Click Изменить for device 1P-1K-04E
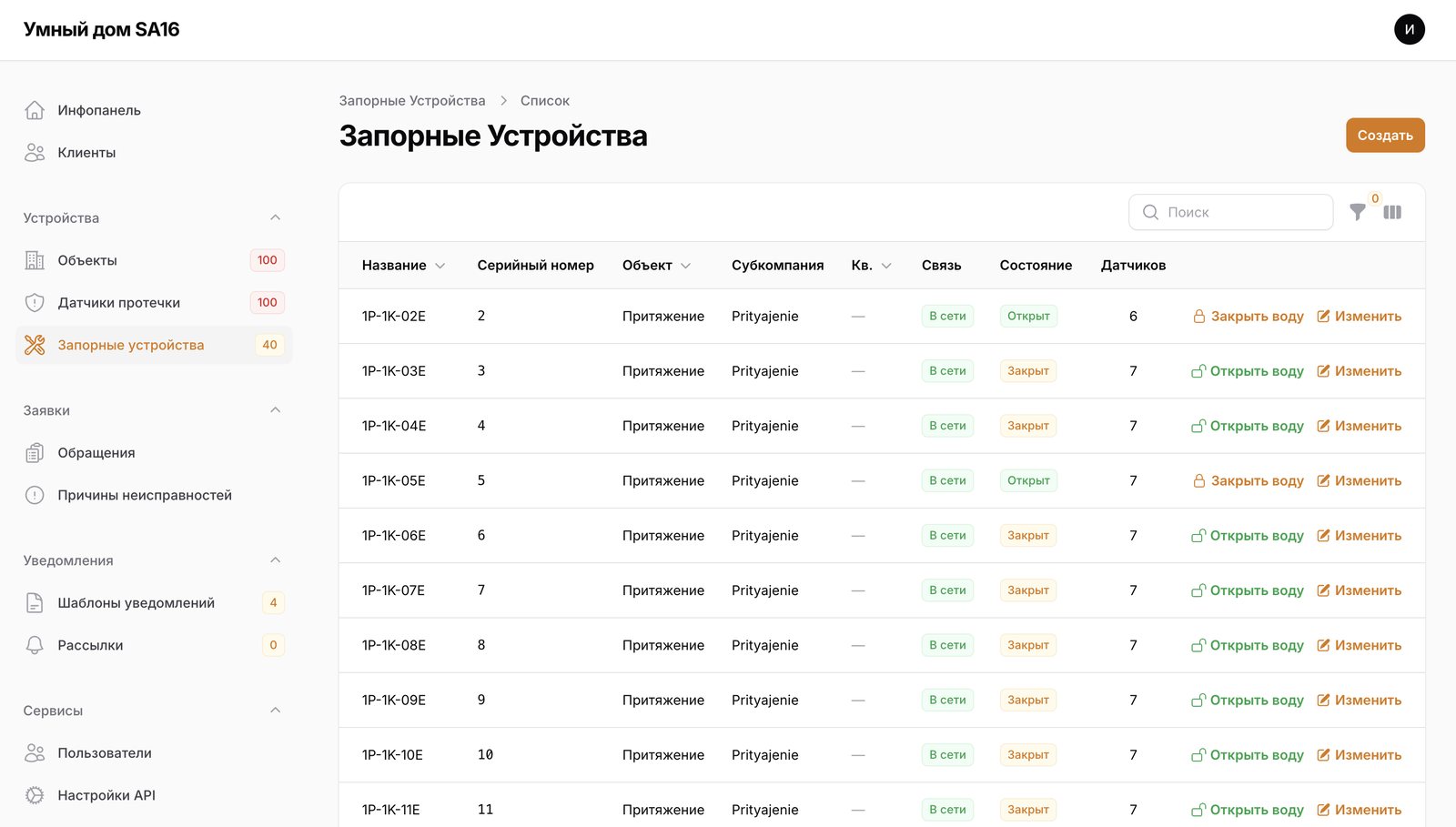The width and height of the screenshot is (1456, 827). coord(1360,426)
